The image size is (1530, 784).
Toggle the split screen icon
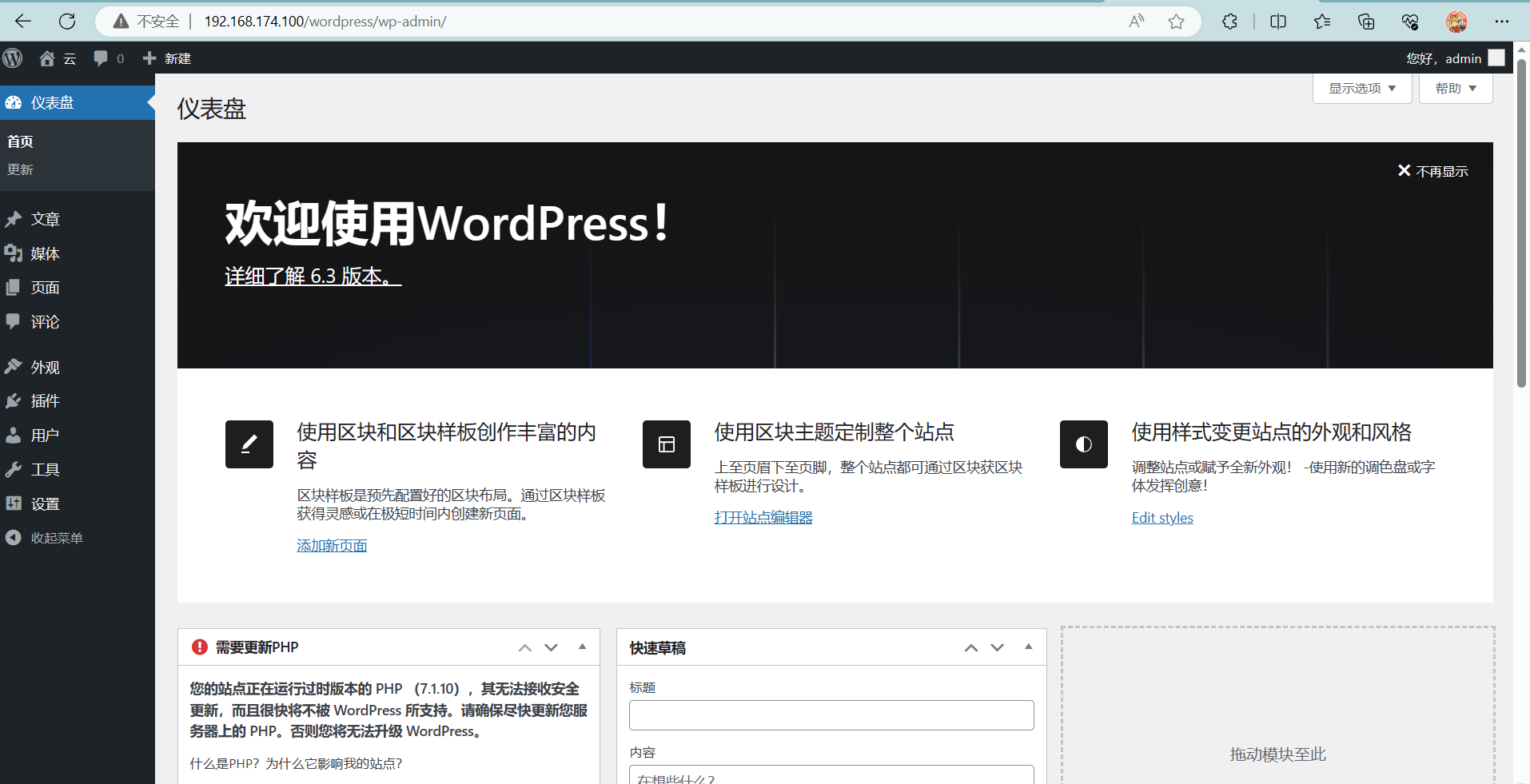pyautogui.click(x=1278, y=22)
